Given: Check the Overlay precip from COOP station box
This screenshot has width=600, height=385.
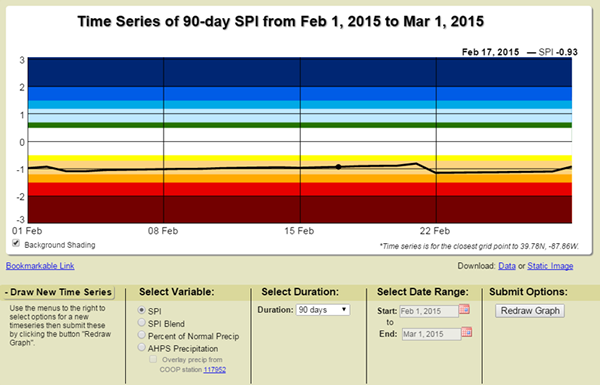Looking at the screenshot, I should pyautogui.click(x=153, y=359).
